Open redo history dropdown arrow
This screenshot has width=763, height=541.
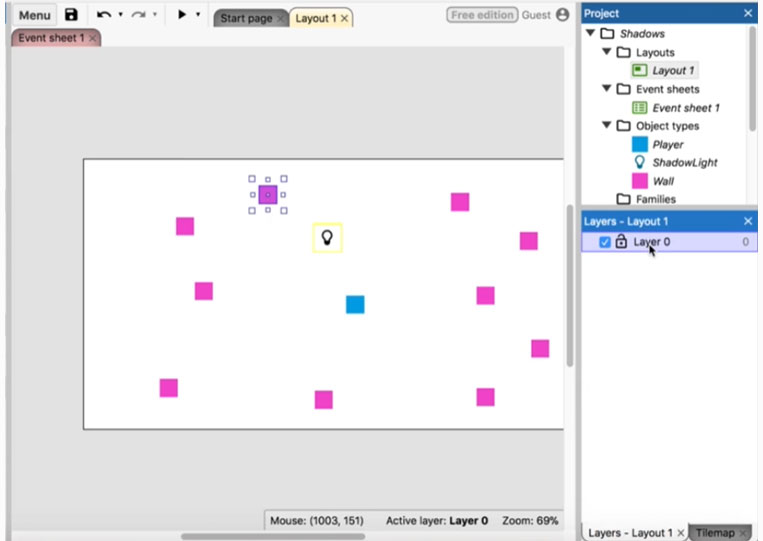tap(155, 15)
